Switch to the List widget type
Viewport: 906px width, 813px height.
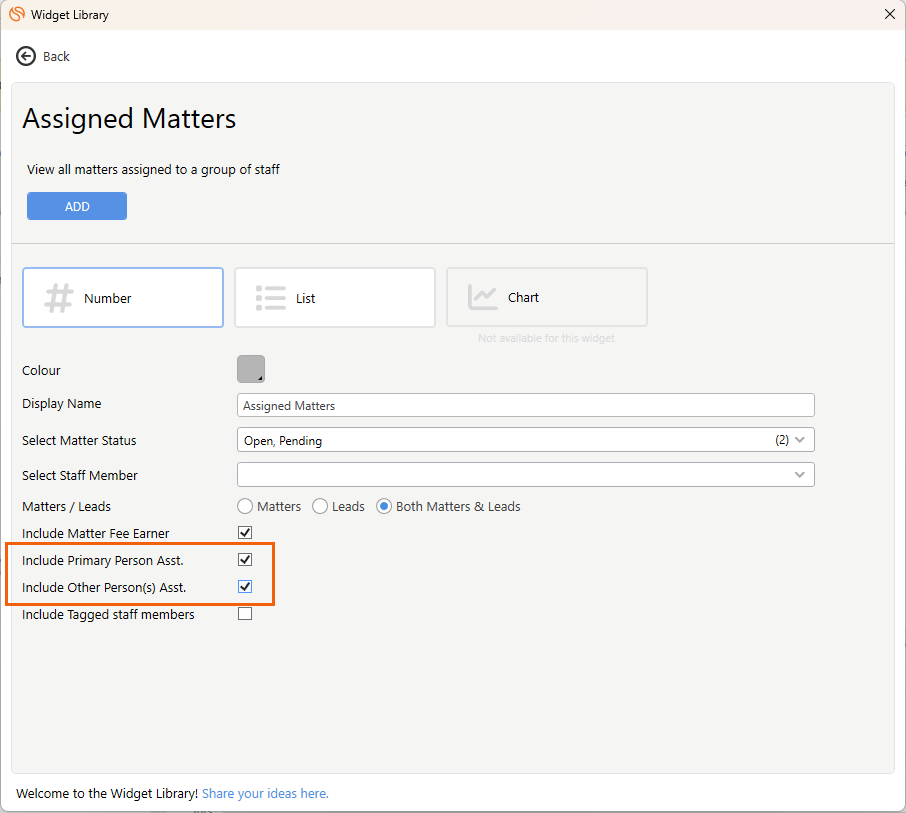[334, 298]
